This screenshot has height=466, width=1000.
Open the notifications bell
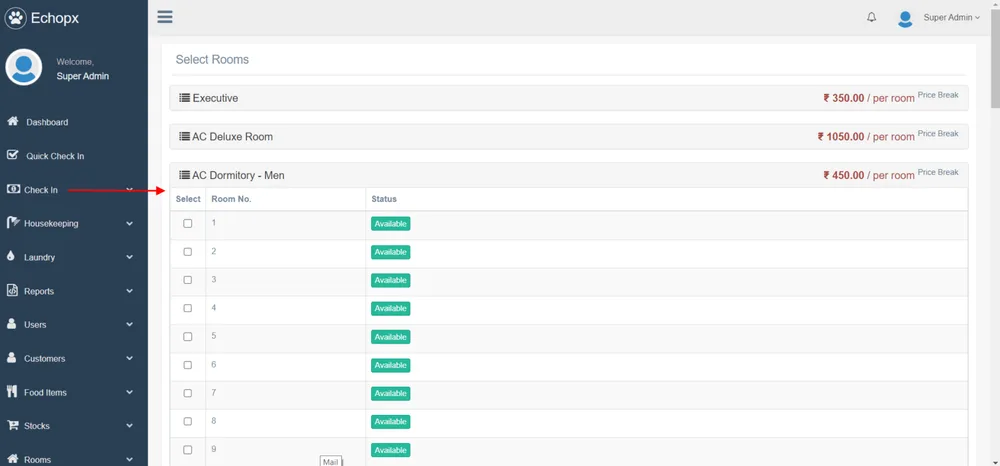pyautogui.click(x=871, y=18)
